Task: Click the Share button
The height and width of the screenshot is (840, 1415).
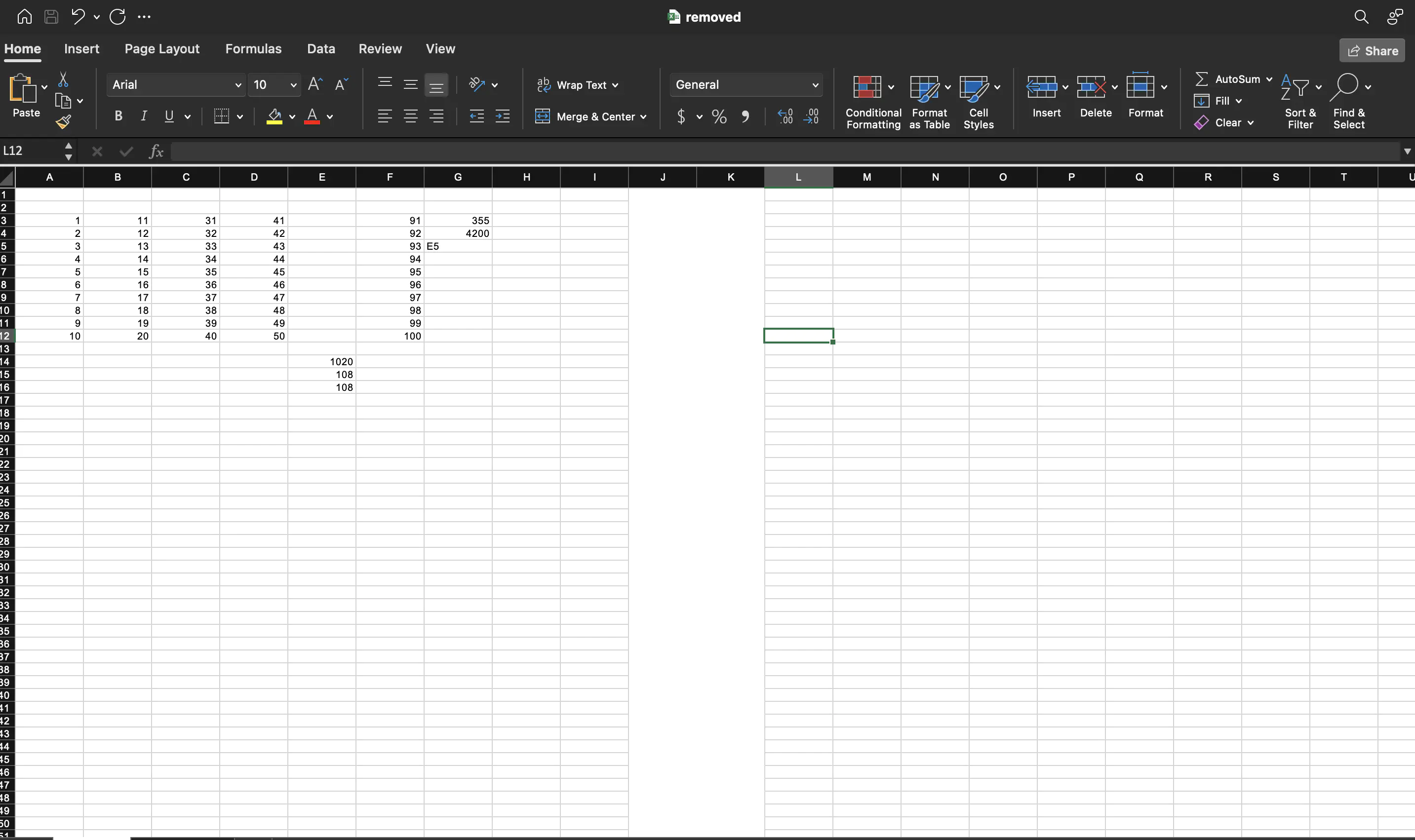Action: (1372, 51)
